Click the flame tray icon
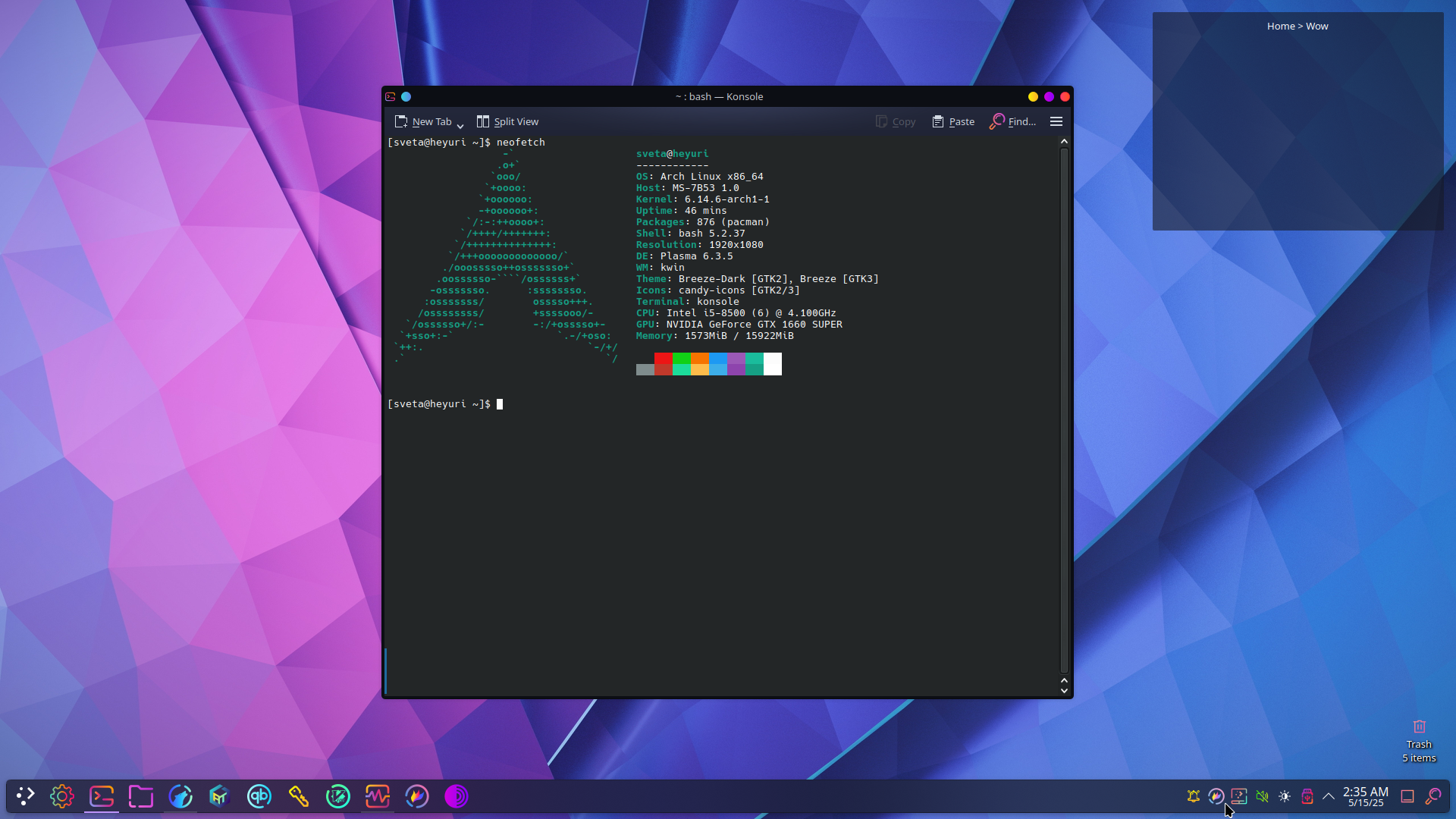 click(1216, 796)
